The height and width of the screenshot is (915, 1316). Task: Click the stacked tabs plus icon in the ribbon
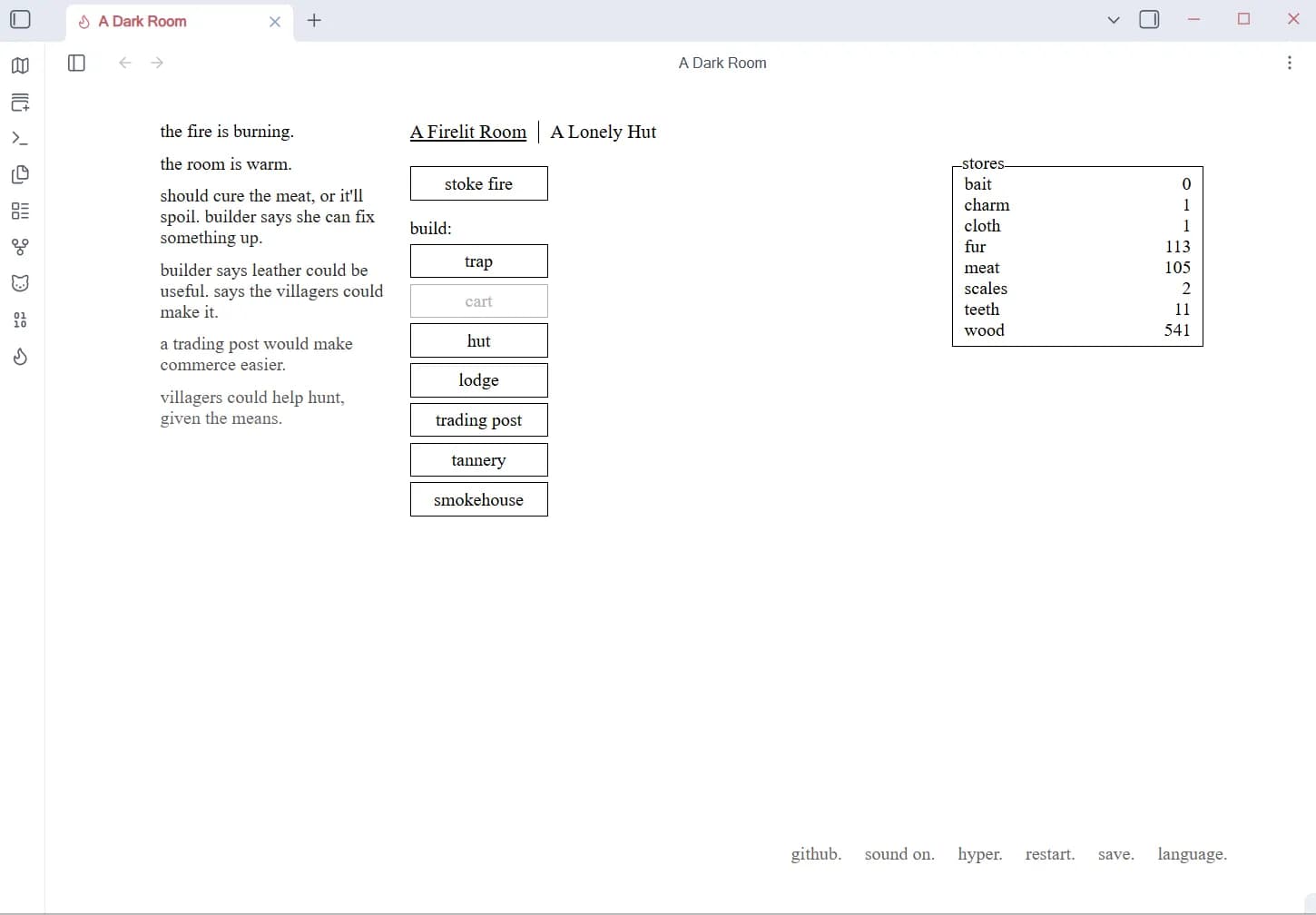[20, 102]
